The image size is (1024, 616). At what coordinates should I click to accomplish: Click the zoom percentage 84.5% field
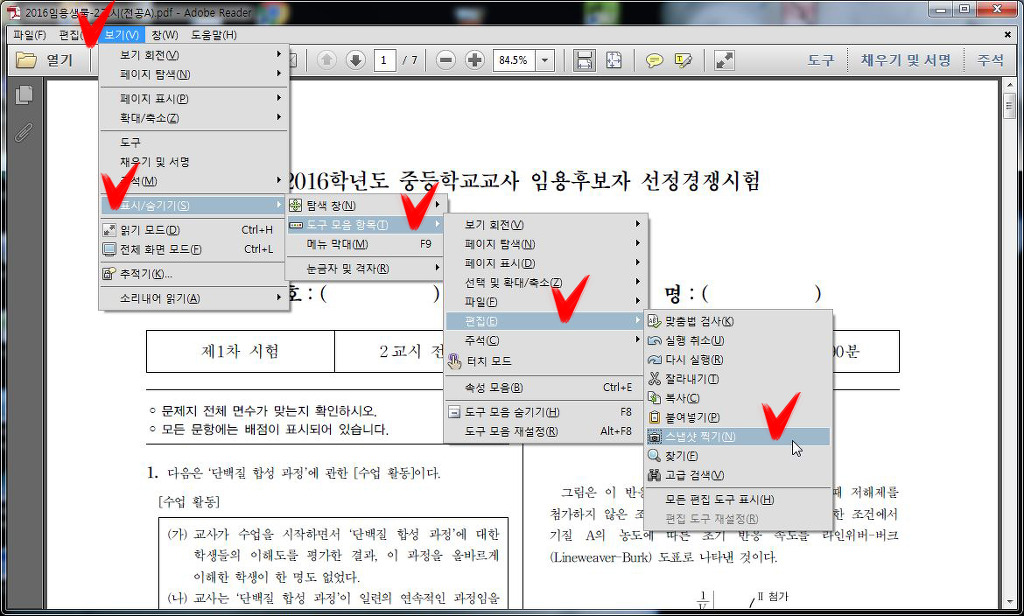(514, 61)
